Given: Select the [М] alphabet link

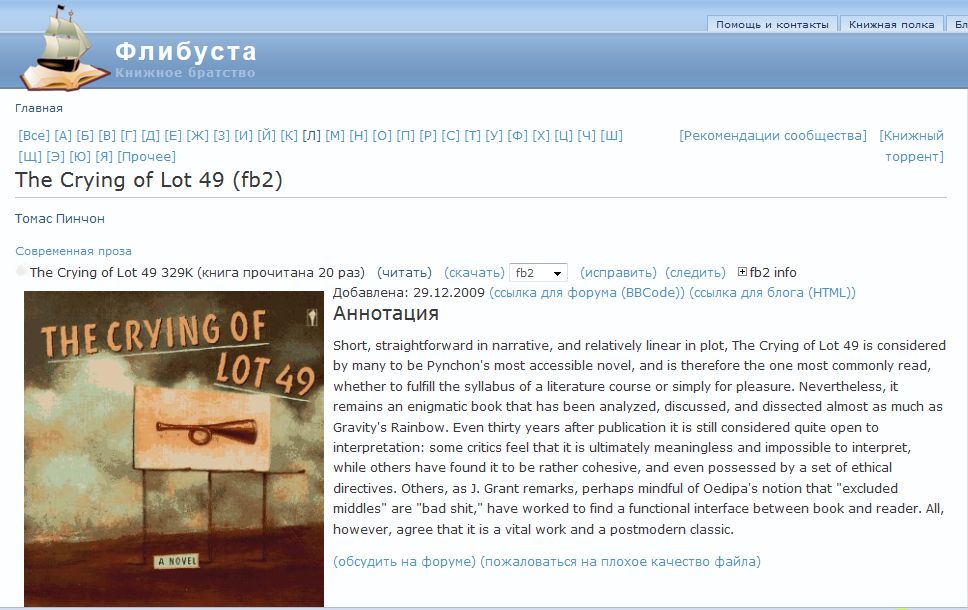Looking at the screenshot, I should [335, 135].
